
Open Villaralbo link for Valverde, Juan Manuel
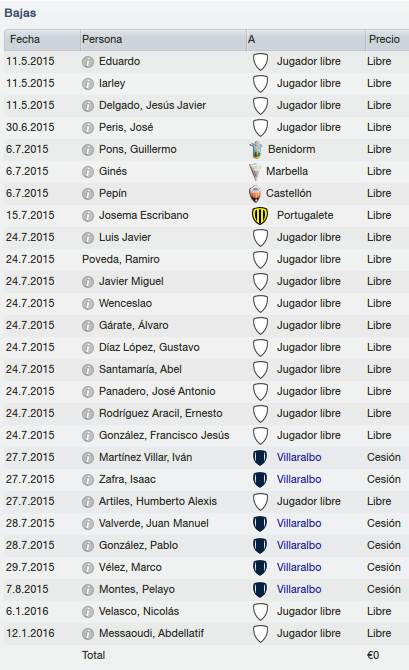(x=299, y=523)
